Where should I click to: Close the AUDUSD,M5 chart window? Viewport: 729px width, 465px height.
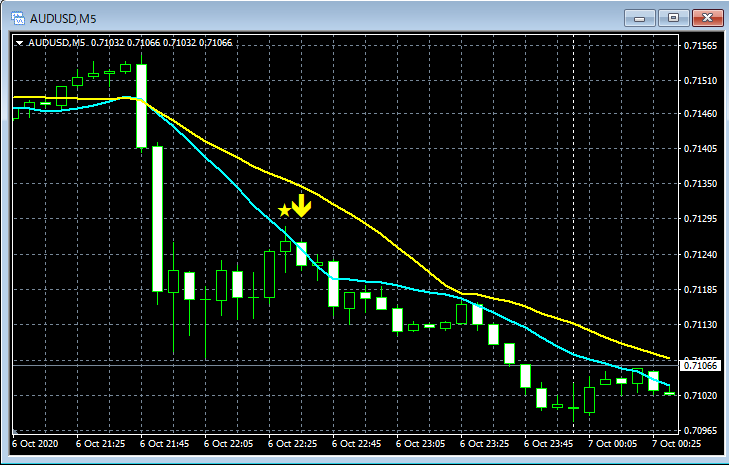[x=707, y=19]
